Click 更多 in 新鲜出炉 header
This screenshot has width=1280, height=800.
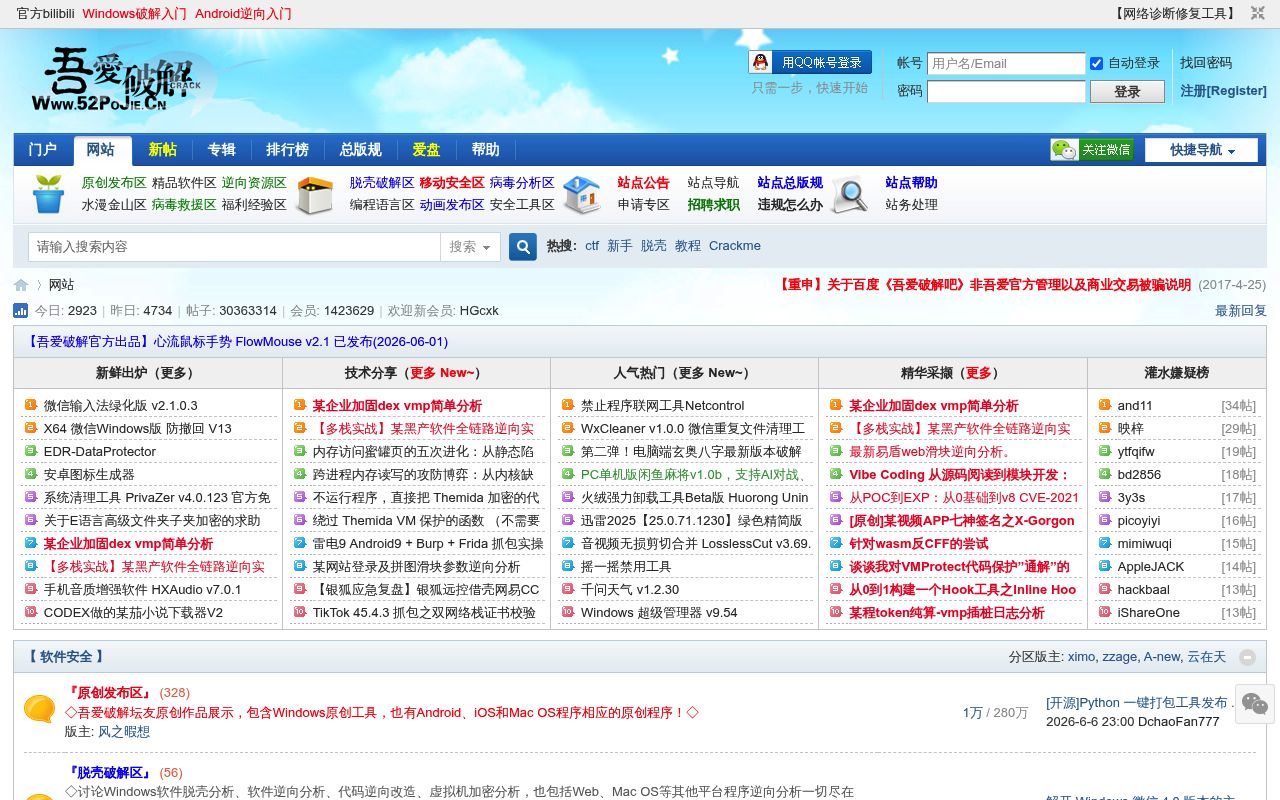pyautogui.click(x=174, y=373)
